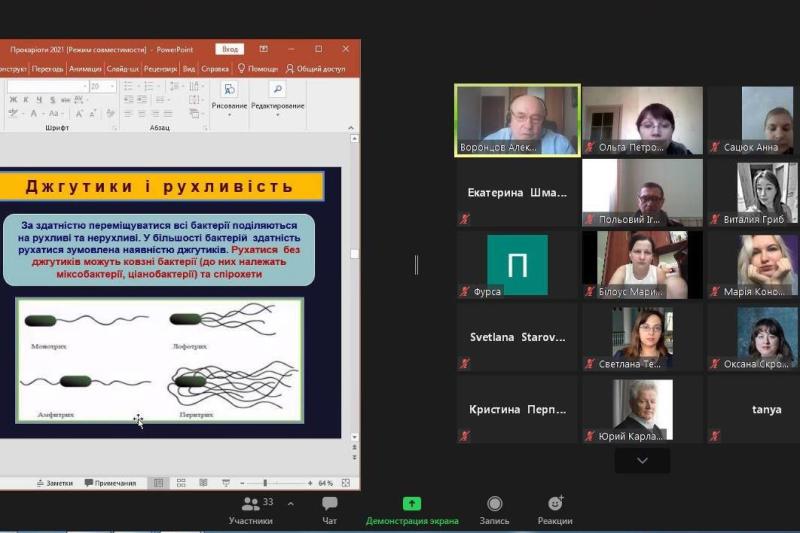800x533 pixels.
Task: Open the Справка ribbon tab
Action: [215, 68]
